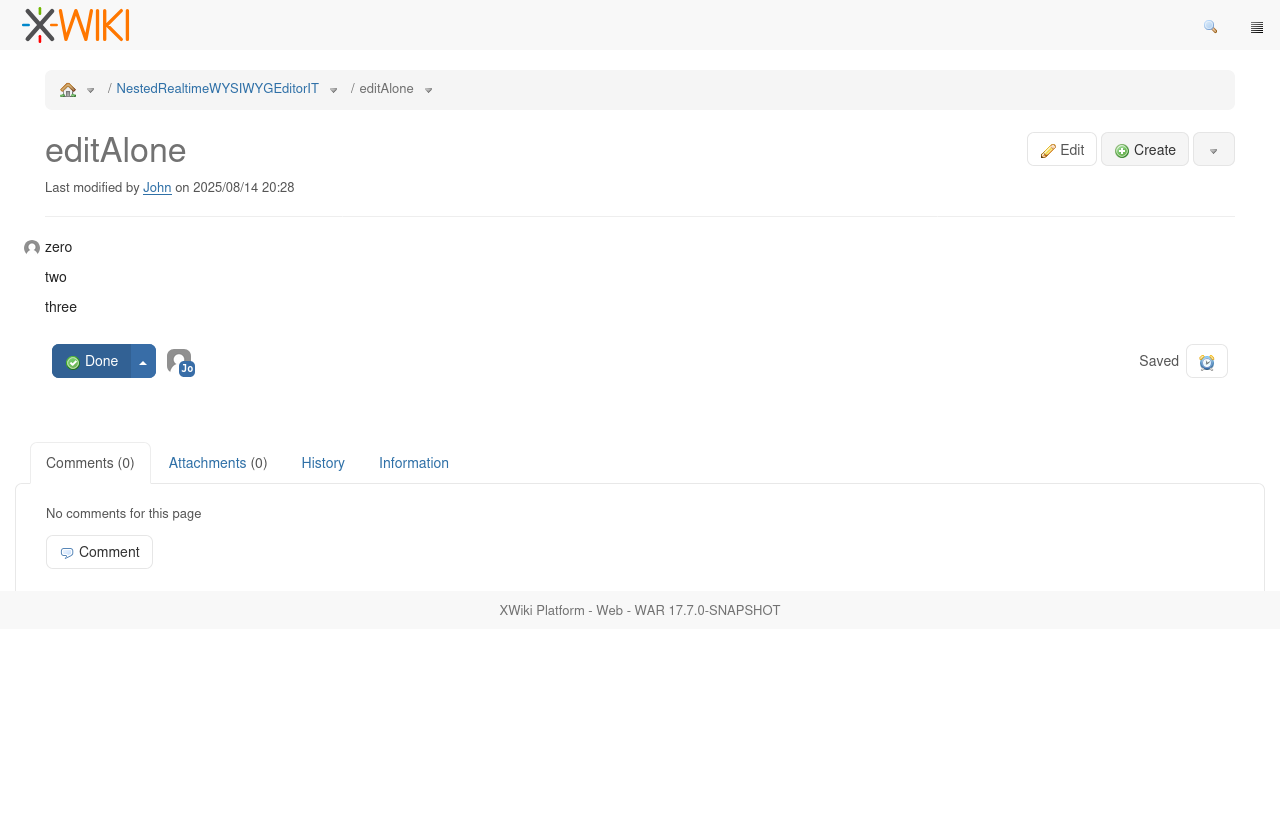Click the Comment button
Screen dimensions: 1280x828
coord(99,552)
